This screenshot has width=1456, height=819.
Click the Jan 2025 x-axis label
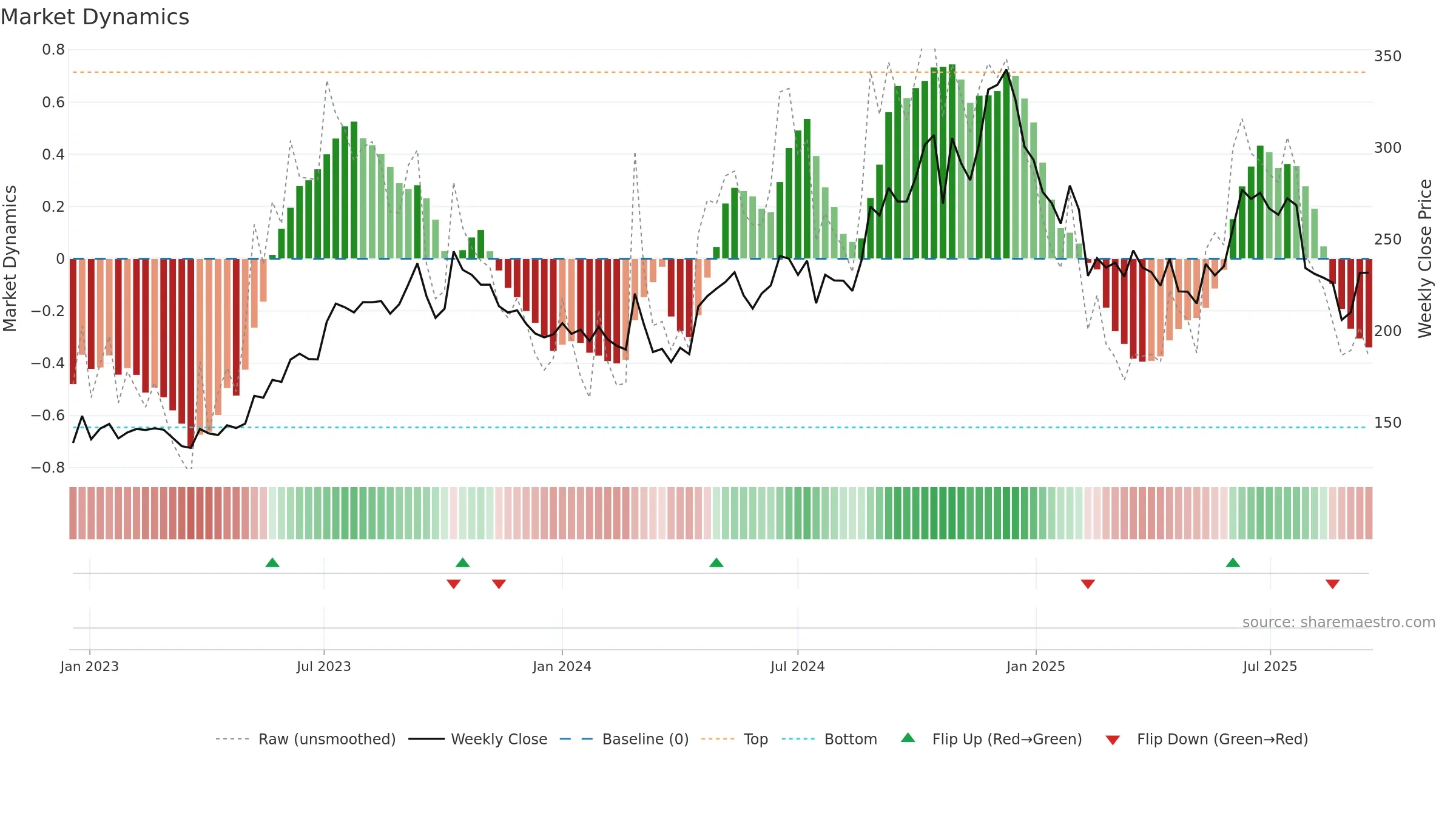1036,666
